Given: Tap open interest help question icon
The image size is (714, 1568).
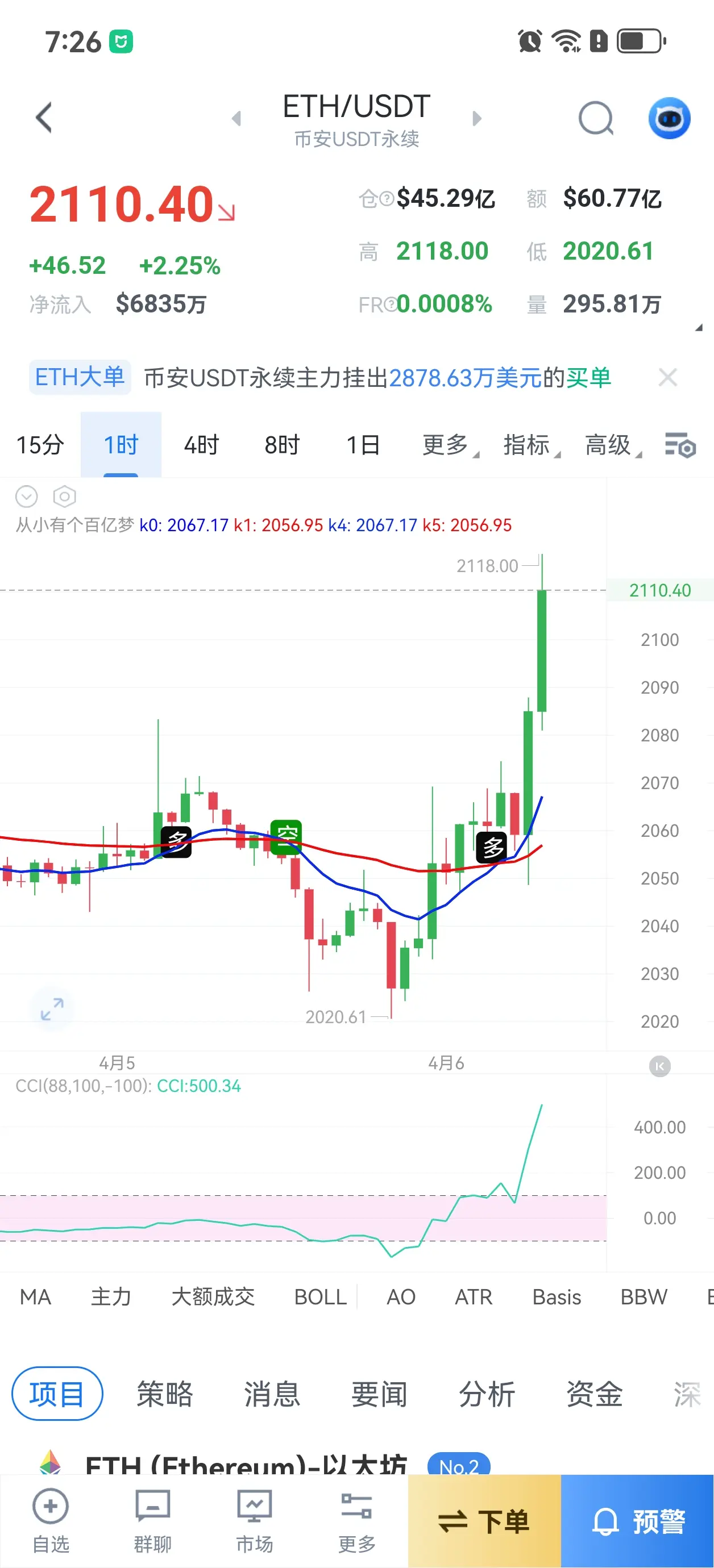Looking at the screenshot, I should [387, 198].
